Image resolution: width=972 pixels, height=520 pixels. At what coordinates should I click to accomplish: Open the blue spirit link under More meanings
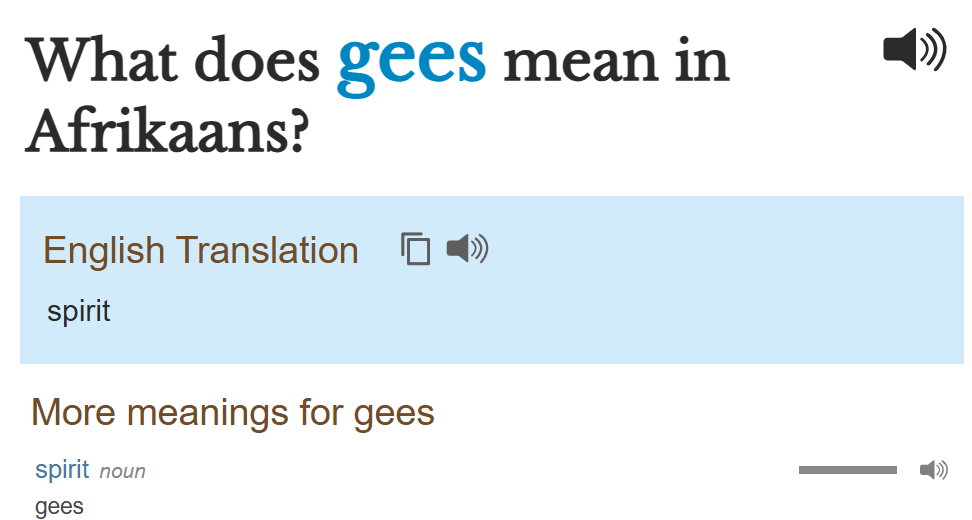pos(62,469)
